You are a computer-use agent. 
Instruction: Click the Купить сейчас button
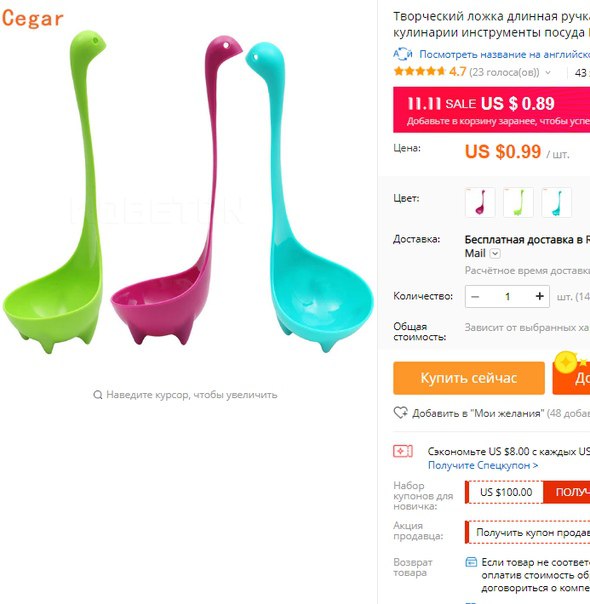[x=469, y=378]
